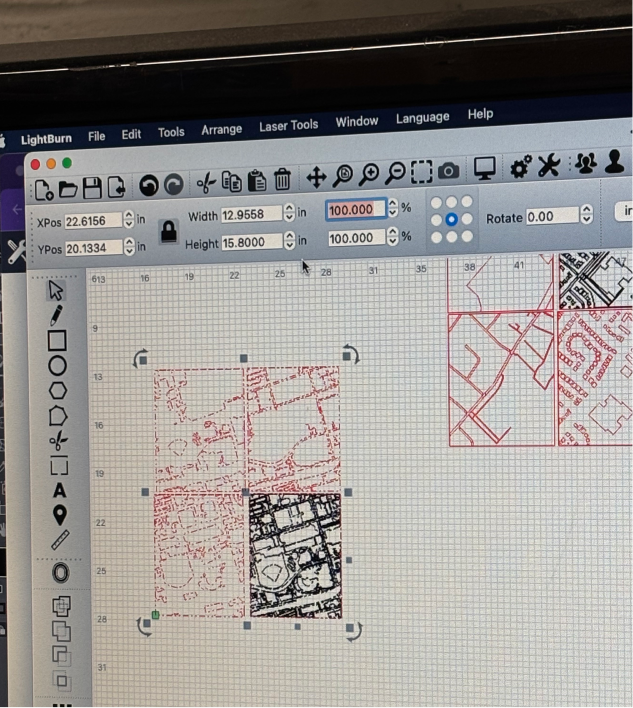Open the Arrange menu
This screenshot has width=633, height=708.
tap(222, 130)
